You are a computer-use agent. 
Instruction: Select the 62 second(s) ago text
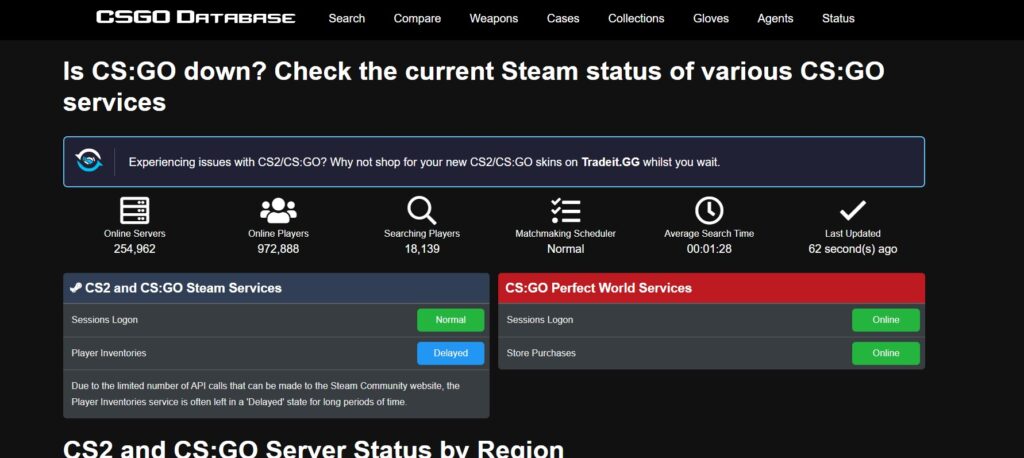(x=853, y=249)
